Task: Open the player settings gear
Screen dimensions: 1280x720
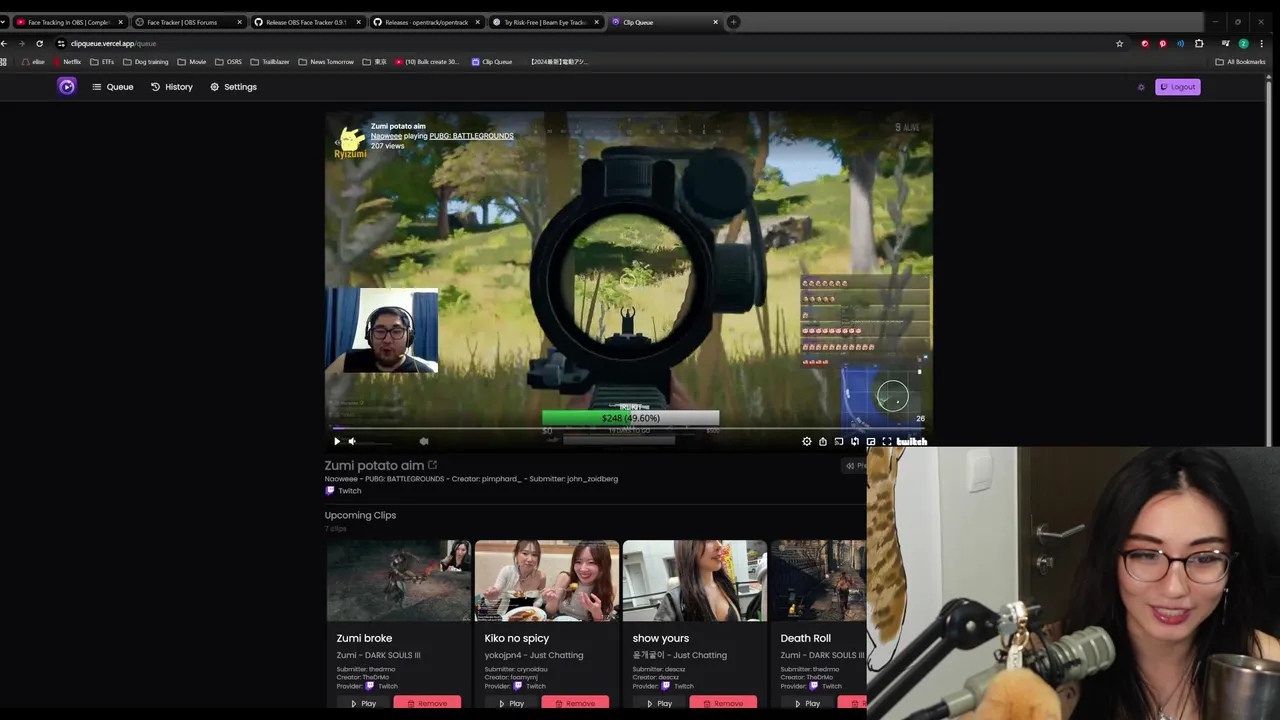Action: click(x=807, y=441)
